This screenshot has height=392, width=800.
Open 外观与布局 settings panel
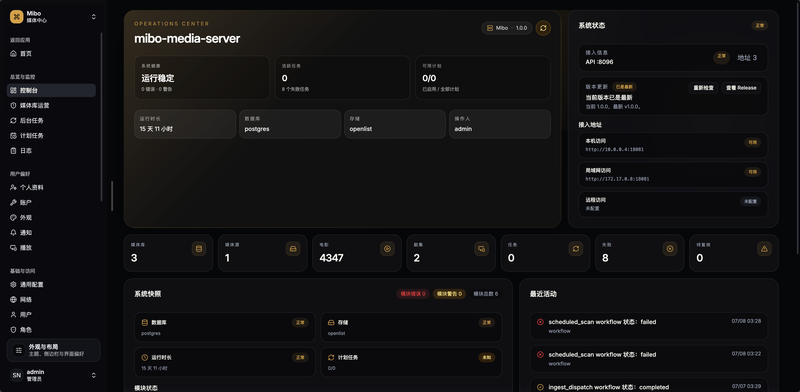(x=54, y=350)
